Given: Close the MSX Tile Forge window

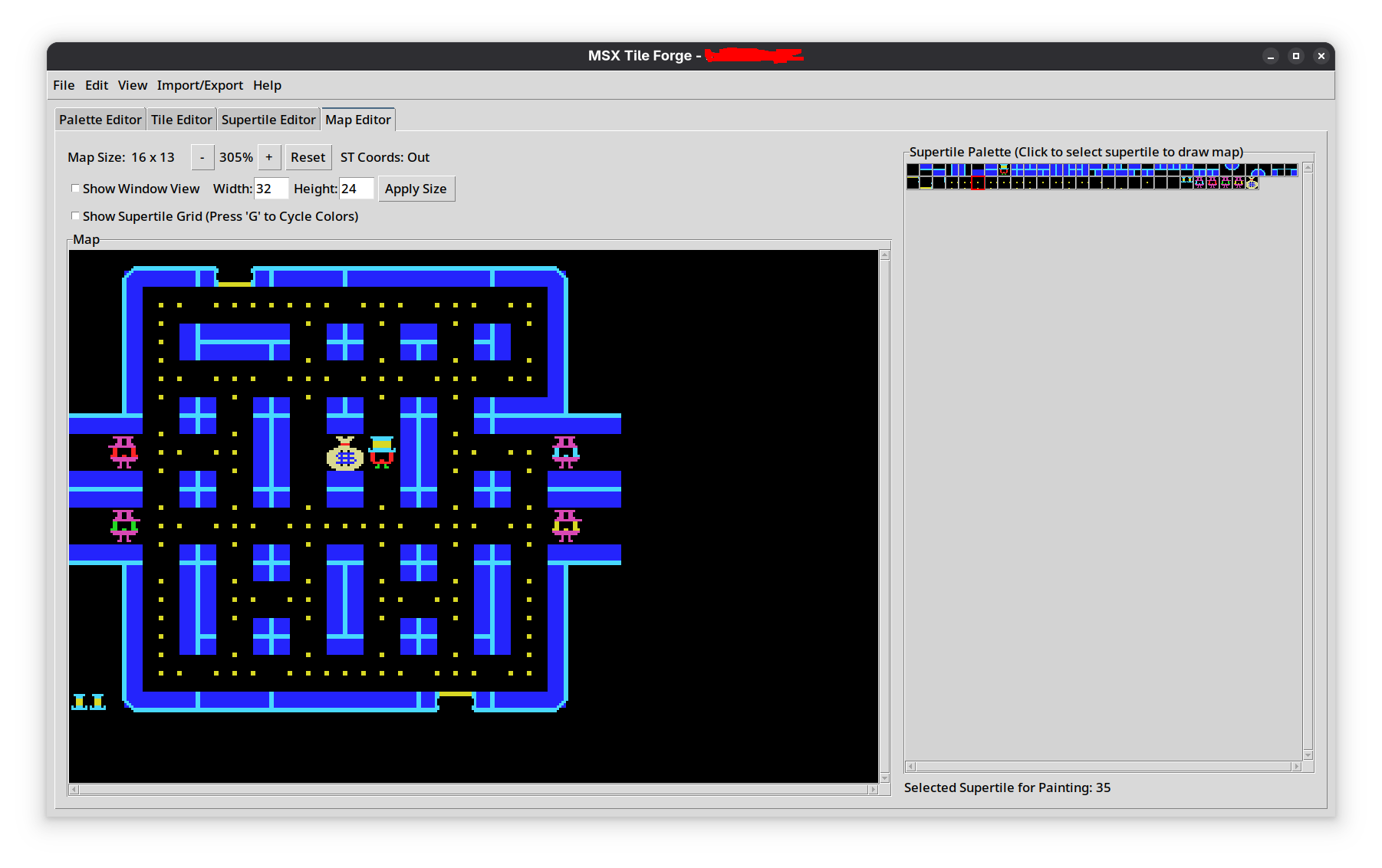Looking at the screenshot, I should pos(1321,56).
